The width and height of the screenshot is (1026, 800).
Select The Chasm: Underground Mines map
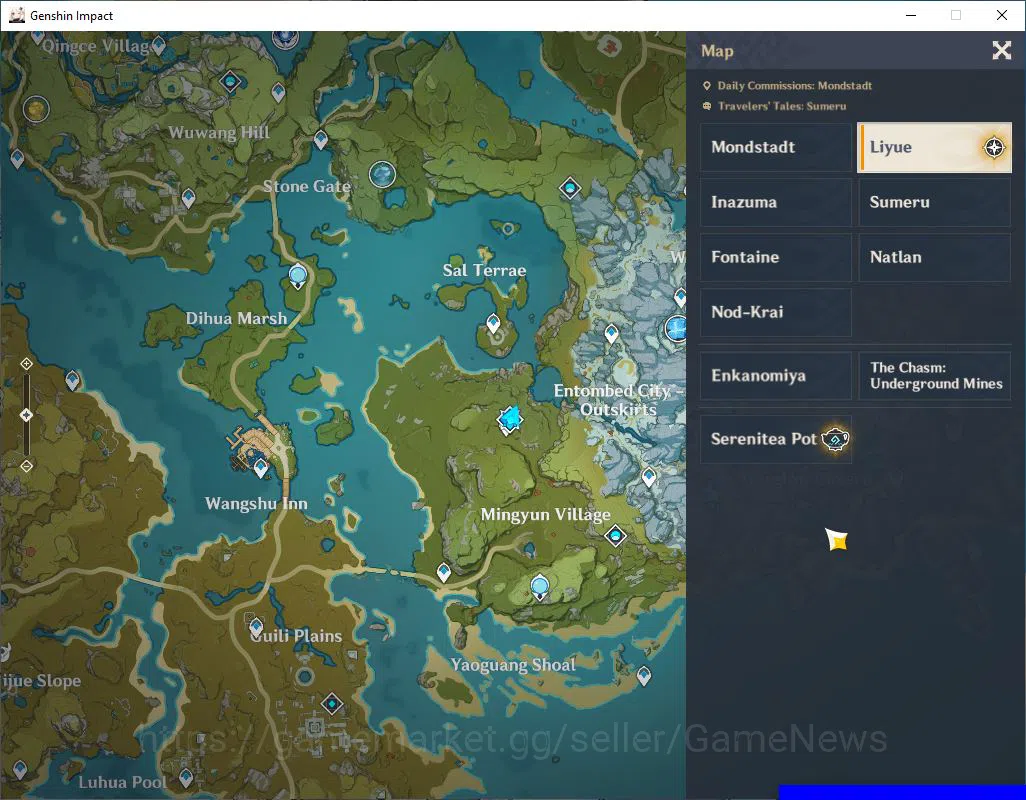point(934,375)
